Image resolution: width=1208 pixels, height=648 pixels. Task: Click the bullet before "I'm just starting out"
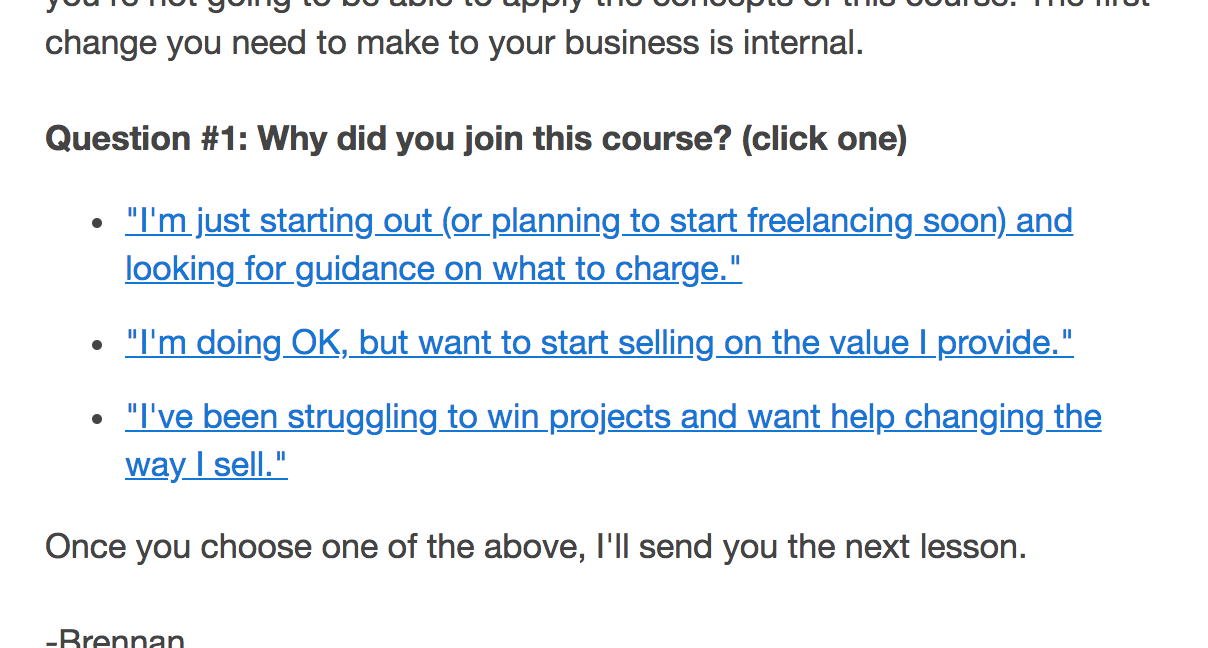[97, 224]
